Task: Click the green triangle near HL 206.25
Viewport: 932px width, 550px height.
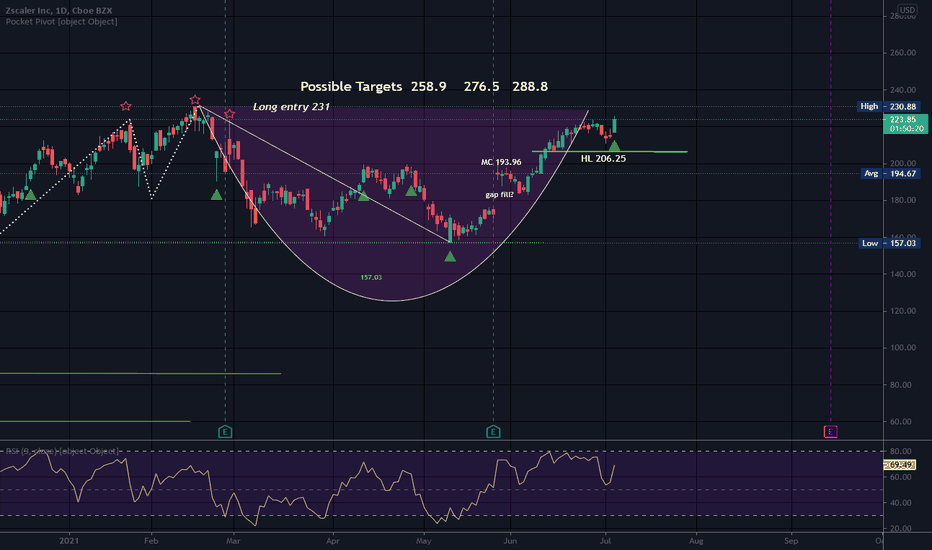Action: coord(614,146)
